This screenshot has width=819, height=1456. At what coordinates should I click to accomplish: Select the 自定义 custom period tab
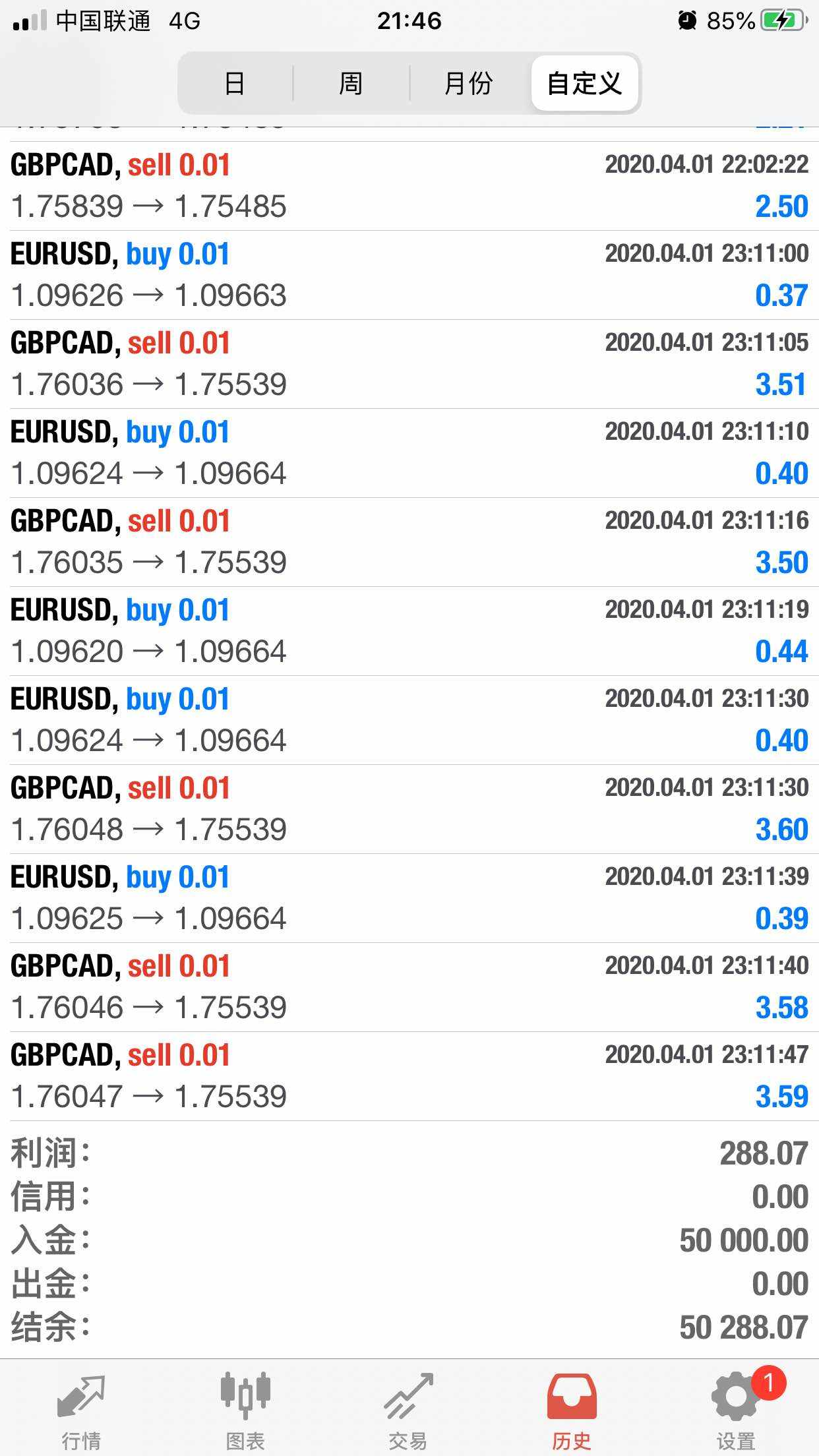pos(585,84)
